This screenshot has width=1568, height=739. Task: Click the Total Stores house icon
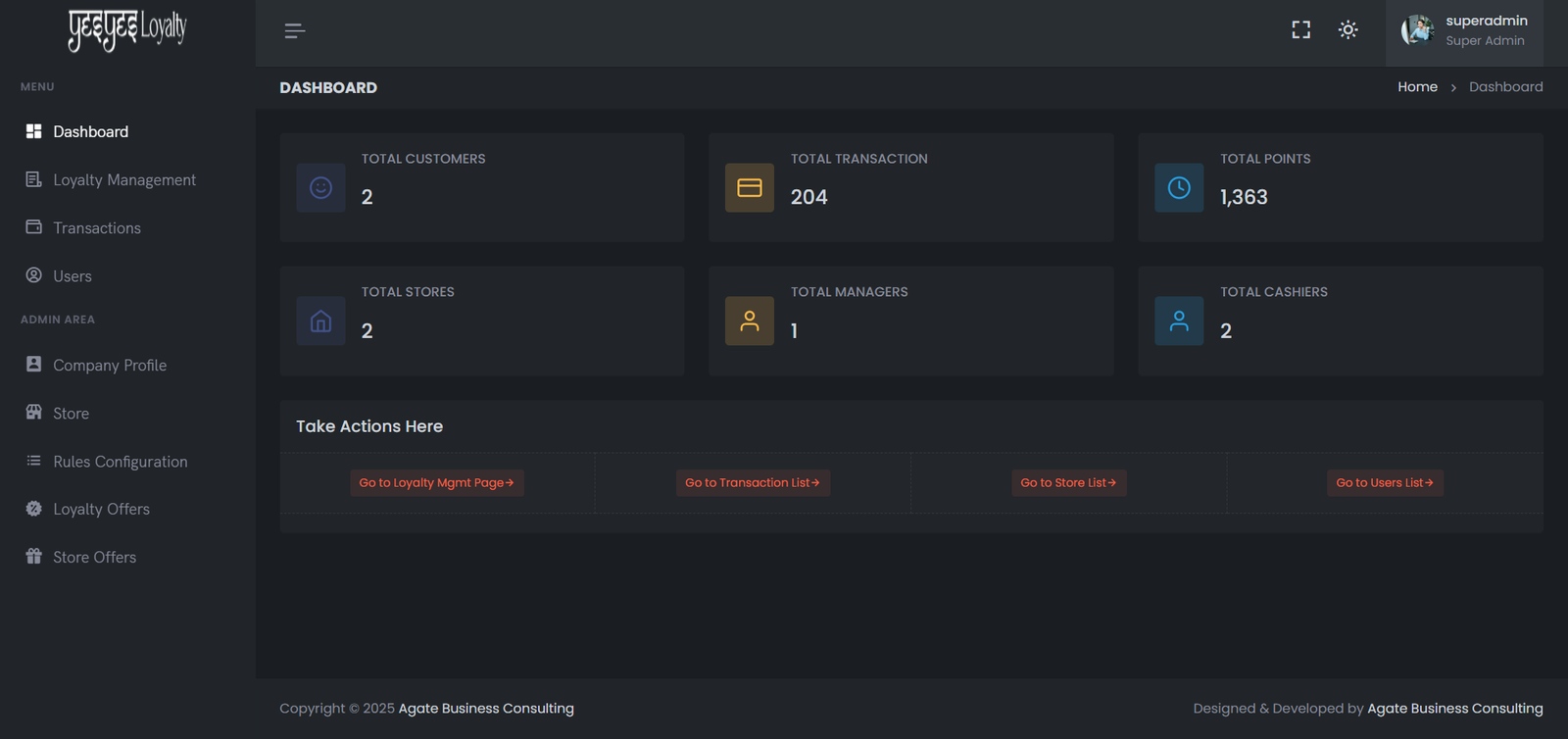coord(320,321)
